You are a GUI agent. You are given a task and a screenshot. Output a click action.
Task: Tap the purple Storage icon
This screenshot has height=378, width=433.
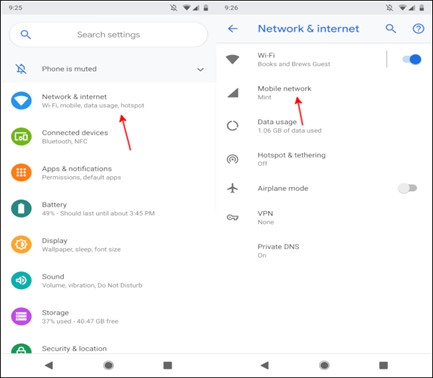pos(21,316)
